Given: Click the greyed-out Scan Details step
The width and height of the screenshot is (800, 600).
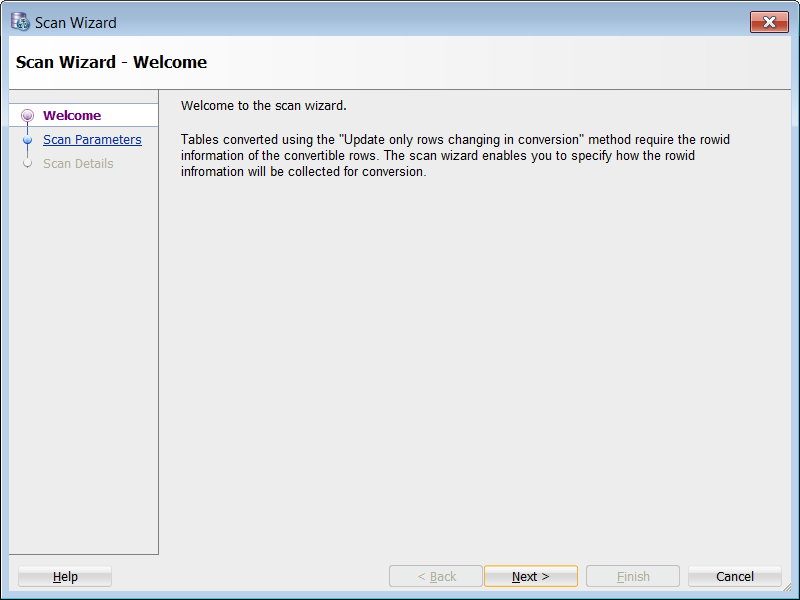Looking at the screenshot, I should point(78,164).
